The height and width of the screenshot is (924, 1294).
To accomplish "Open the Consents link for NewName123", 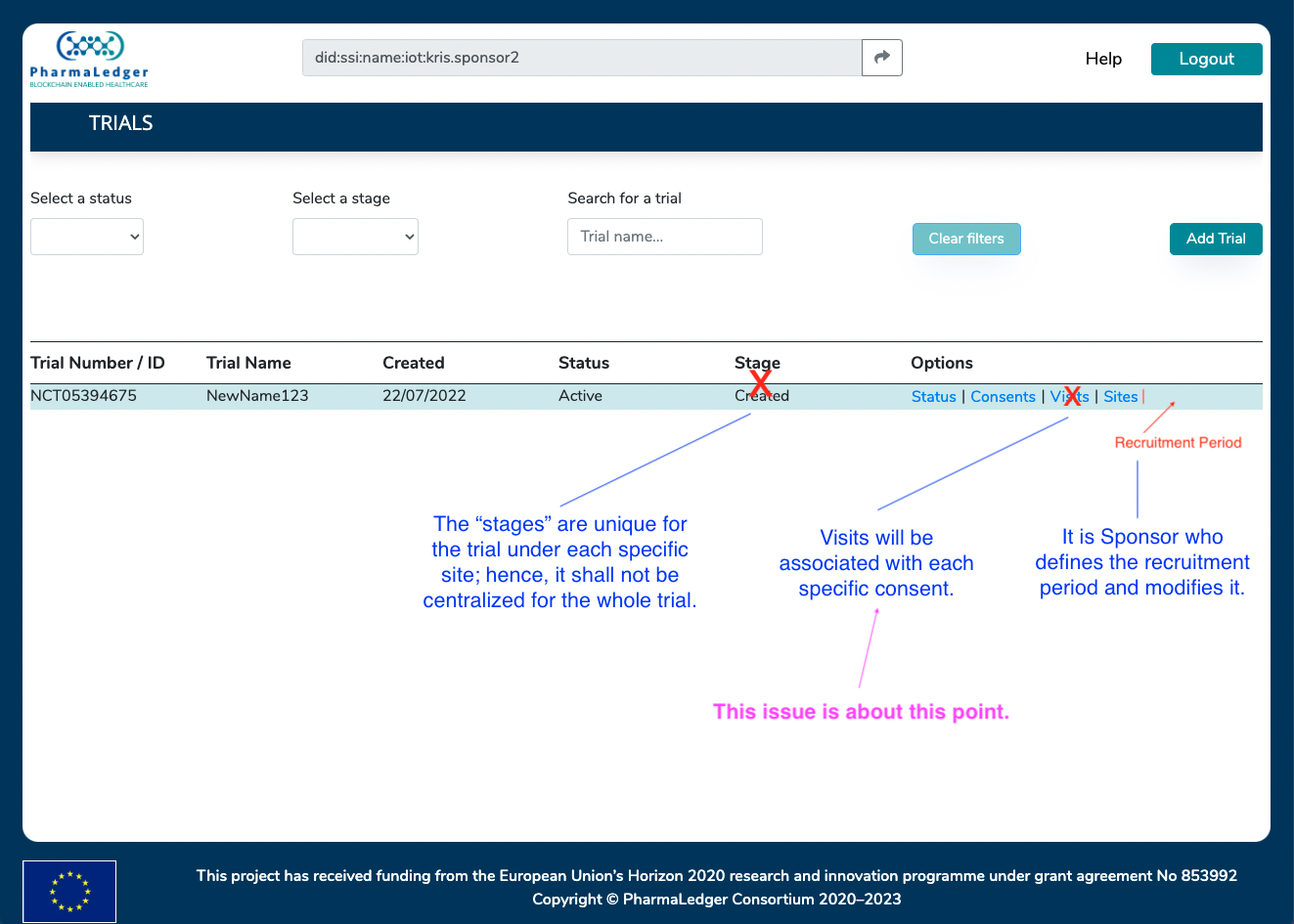I will (x=1003, y=396).
